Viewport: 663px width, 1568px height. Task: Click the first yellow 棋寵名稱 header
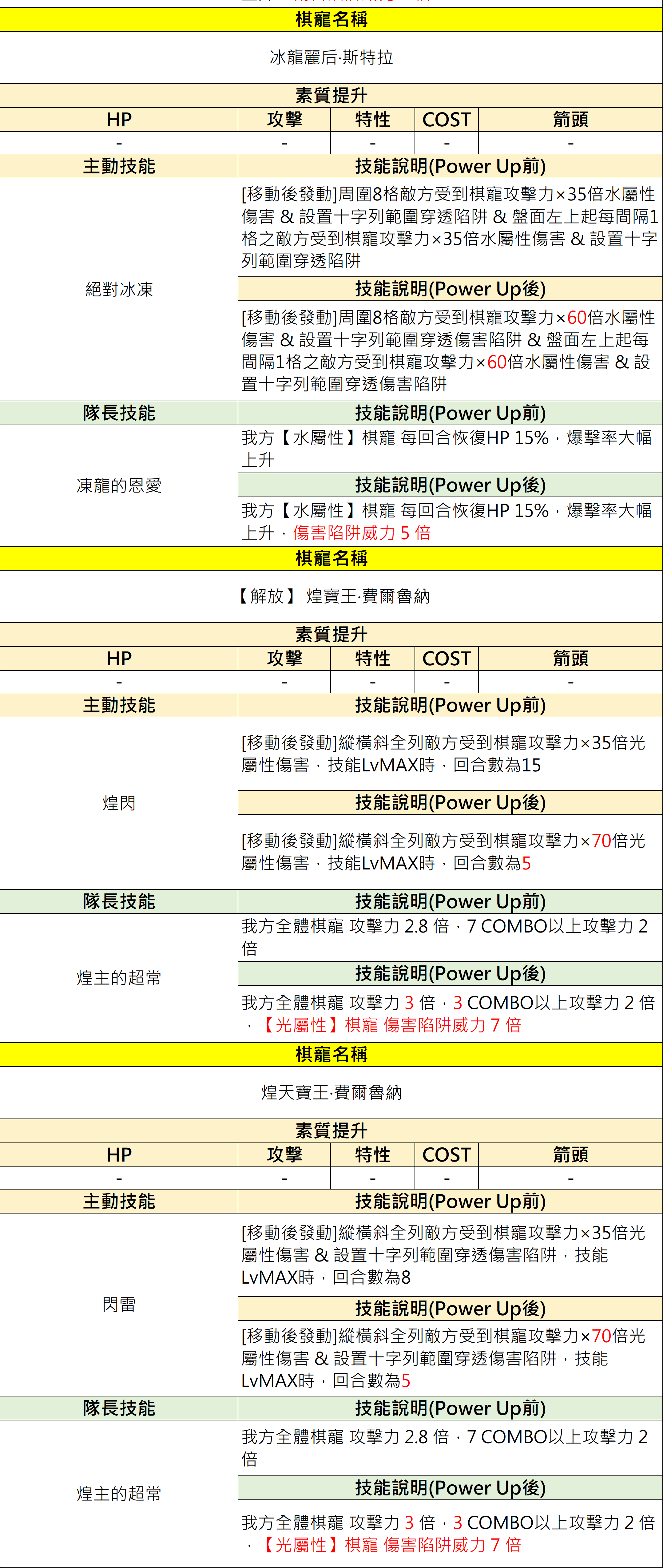(x=331, y=19)
